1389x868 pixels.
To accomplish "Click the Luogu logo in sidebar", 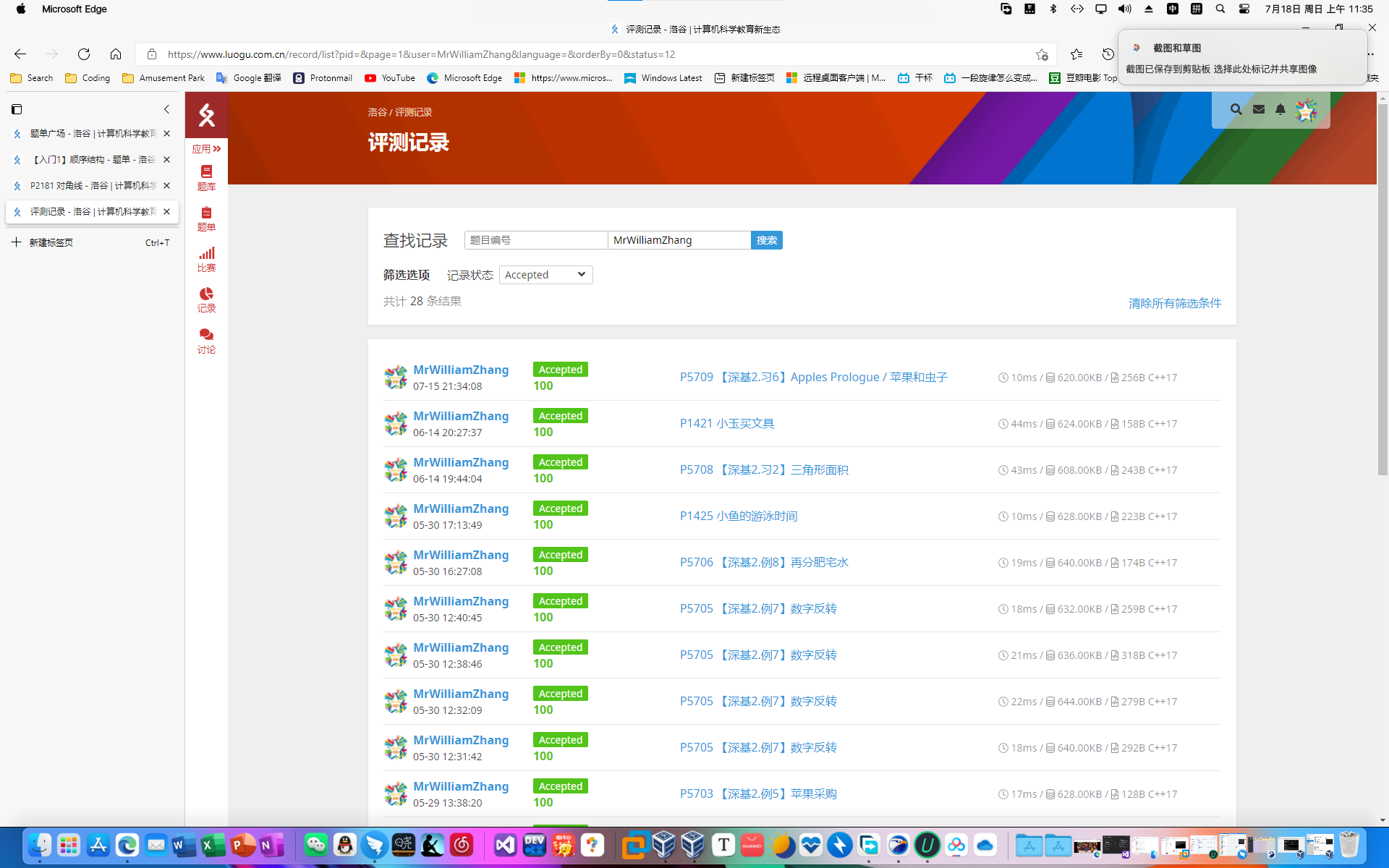I will tap(206, 115).
